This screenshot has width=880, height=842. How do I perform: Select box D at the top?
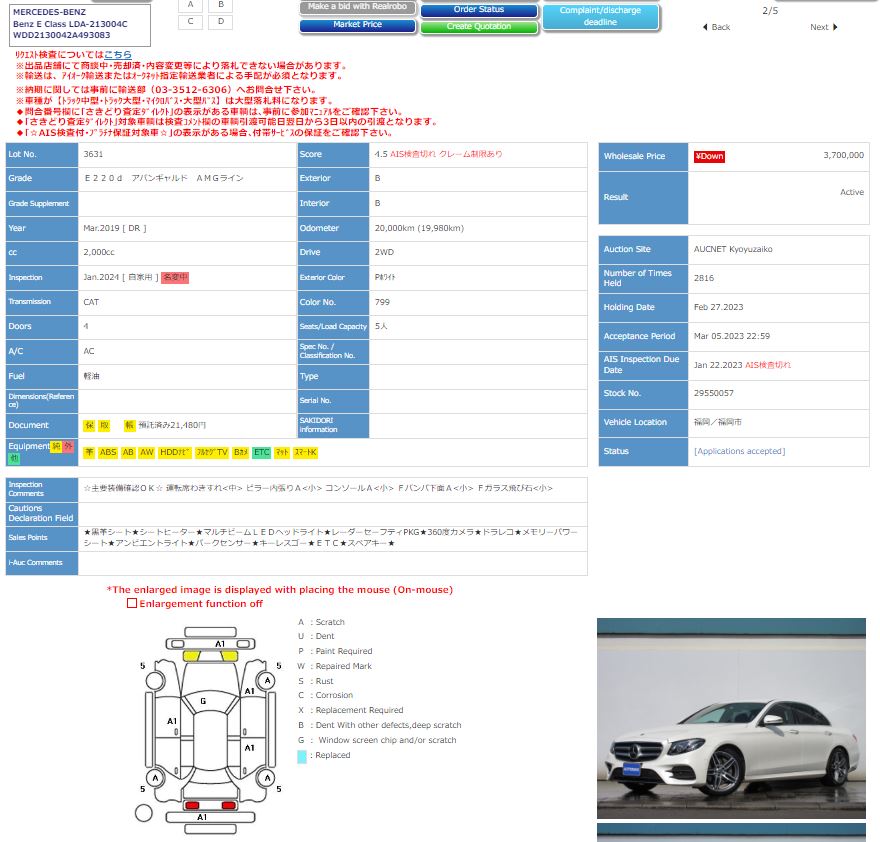point(220,21)
